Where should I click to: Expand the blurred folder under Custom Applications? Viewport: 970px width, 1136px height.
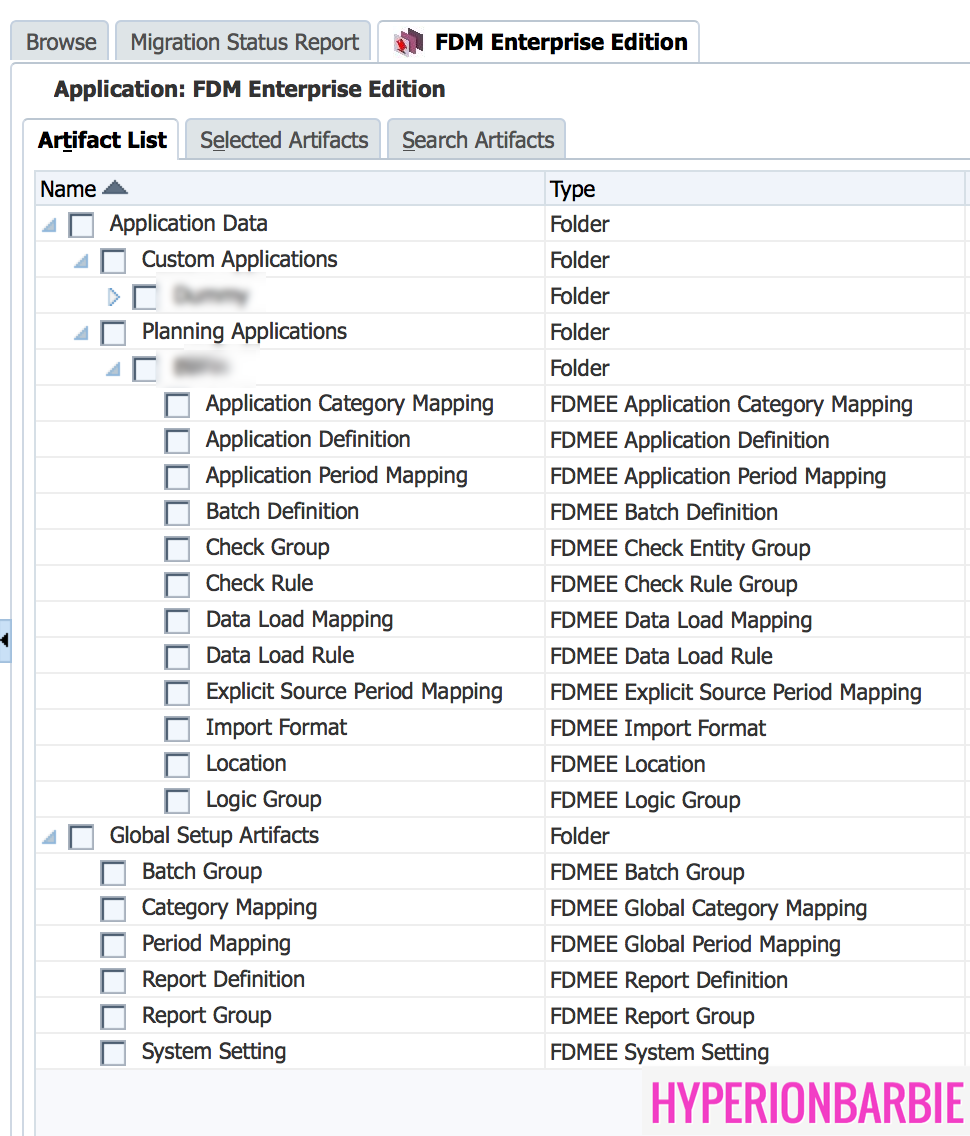click(113, 297)
